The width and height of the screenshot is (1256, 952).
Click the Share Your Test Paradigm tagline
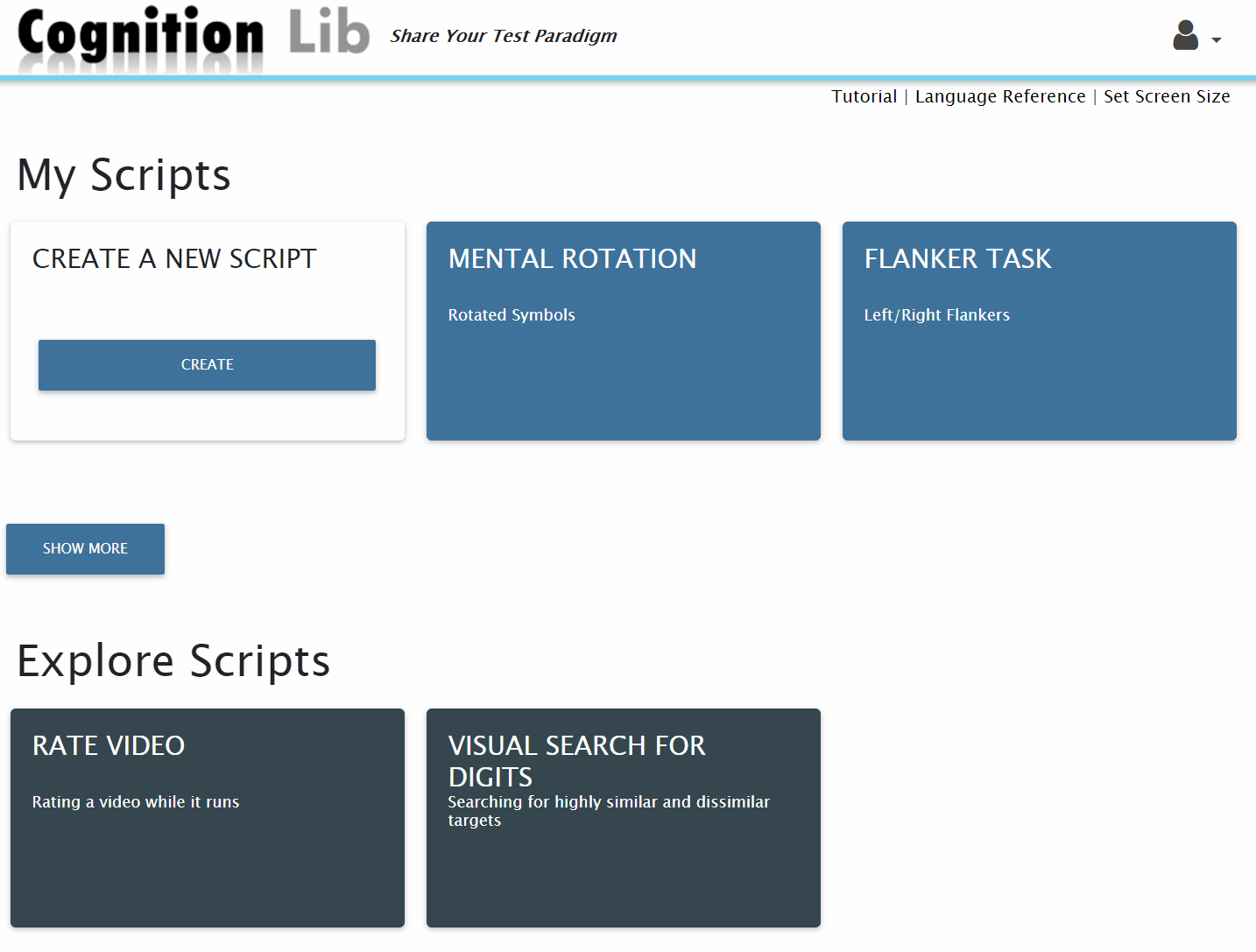click(504, 36)
